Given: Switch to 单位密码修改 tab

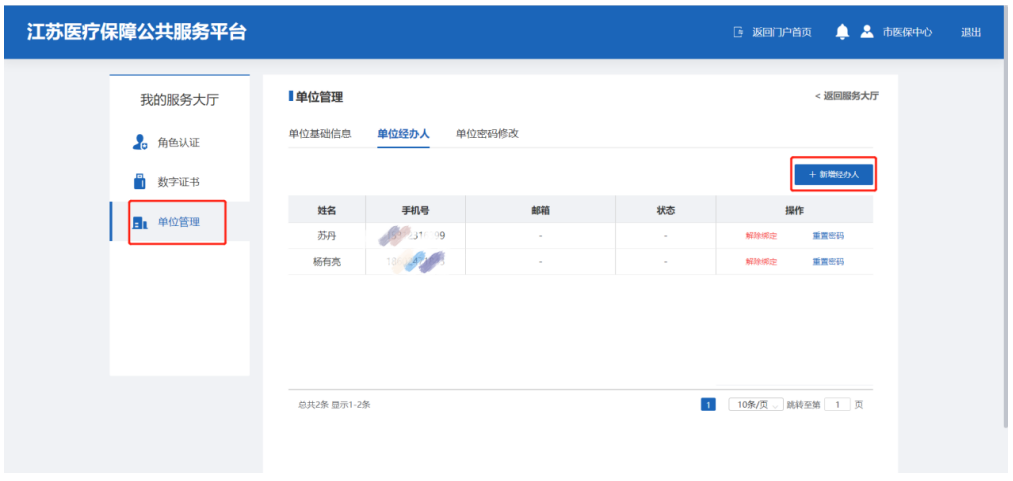Looking at the screenshot, I should (x=487, y=134).
